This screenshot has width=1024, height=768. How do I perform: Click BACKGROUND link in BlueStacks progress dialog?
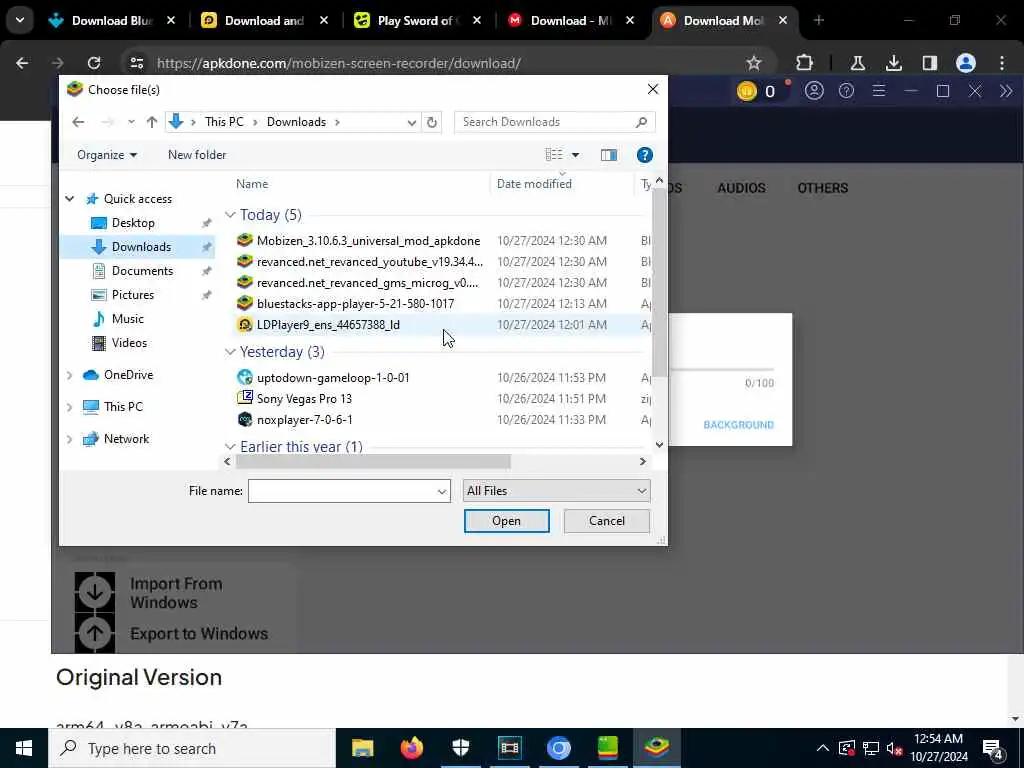pyautogui.click(x=739, y=424)
